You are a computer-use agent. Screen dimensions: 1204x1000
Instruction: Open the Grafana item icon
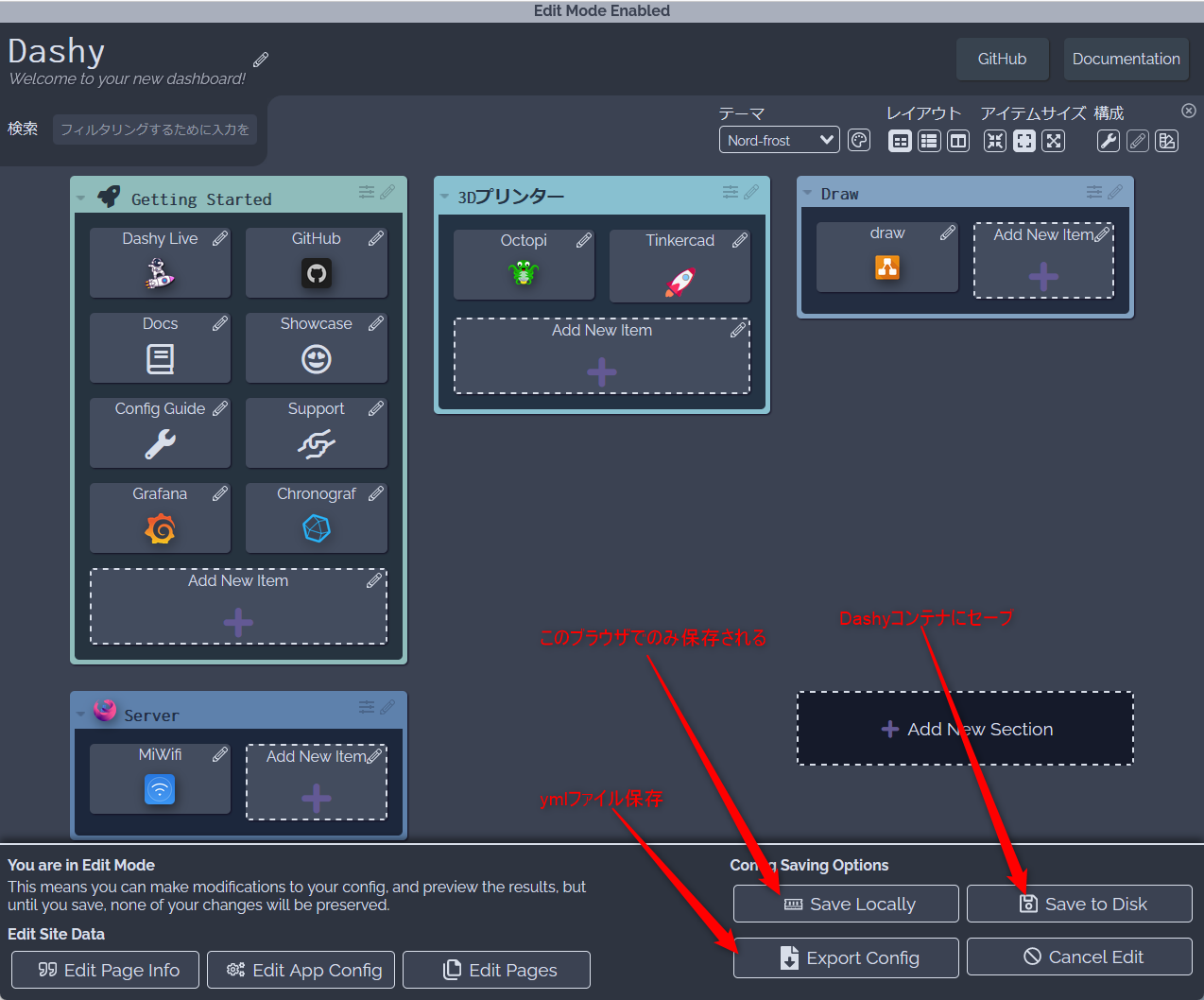(x=160, y=528)
